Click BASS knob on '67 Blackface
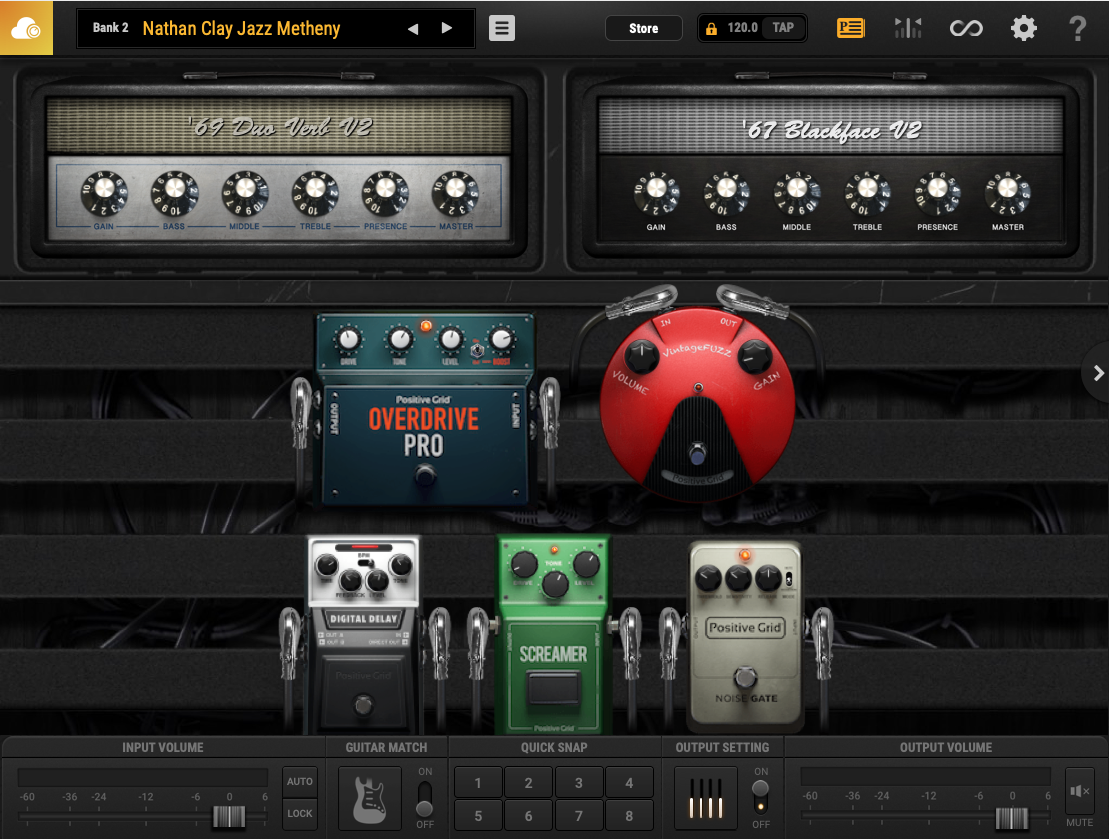 pyautogui.click(x=726, y=192)
